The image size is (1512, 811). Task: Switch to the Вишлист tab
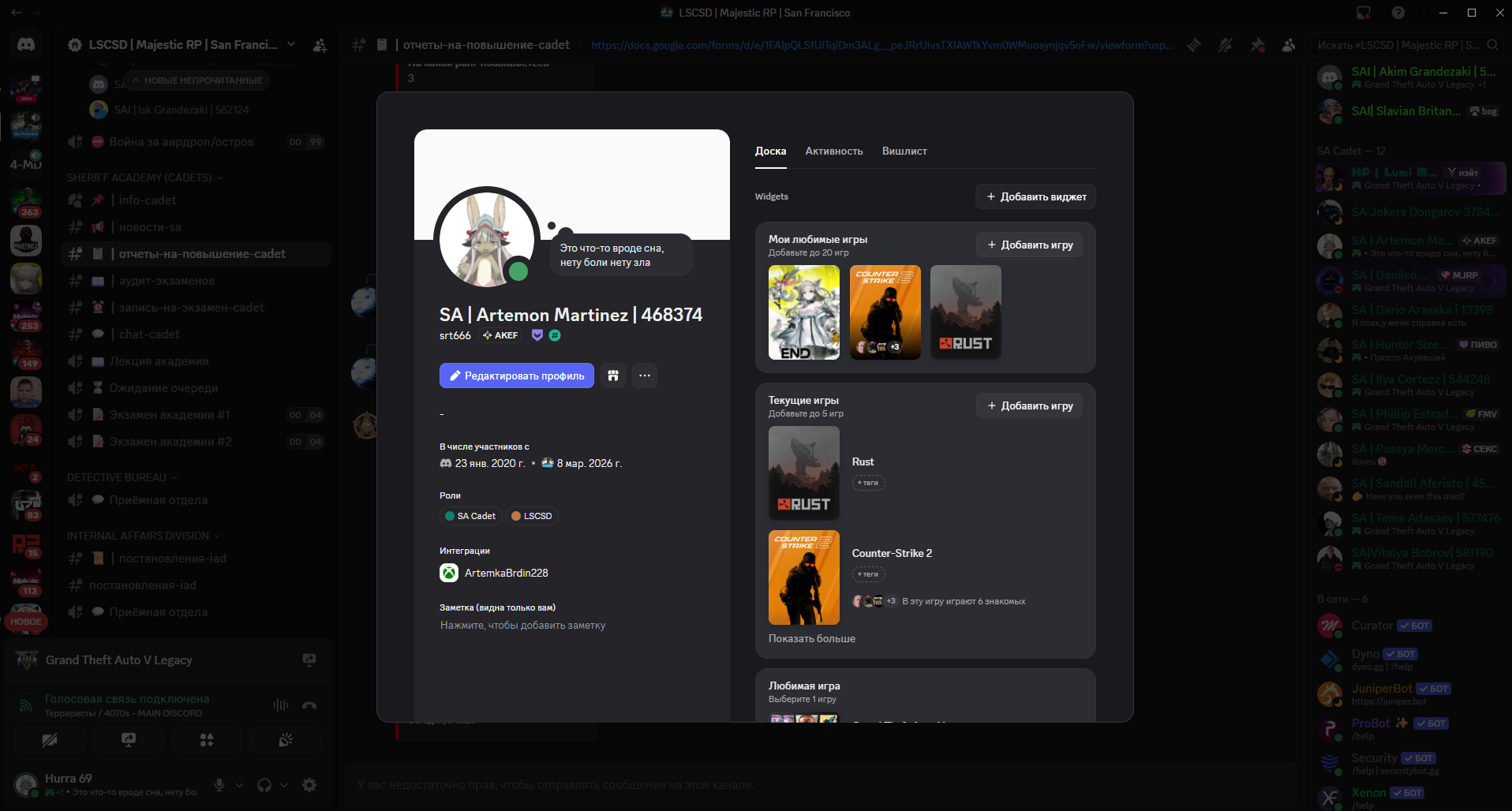pos(904,151)
